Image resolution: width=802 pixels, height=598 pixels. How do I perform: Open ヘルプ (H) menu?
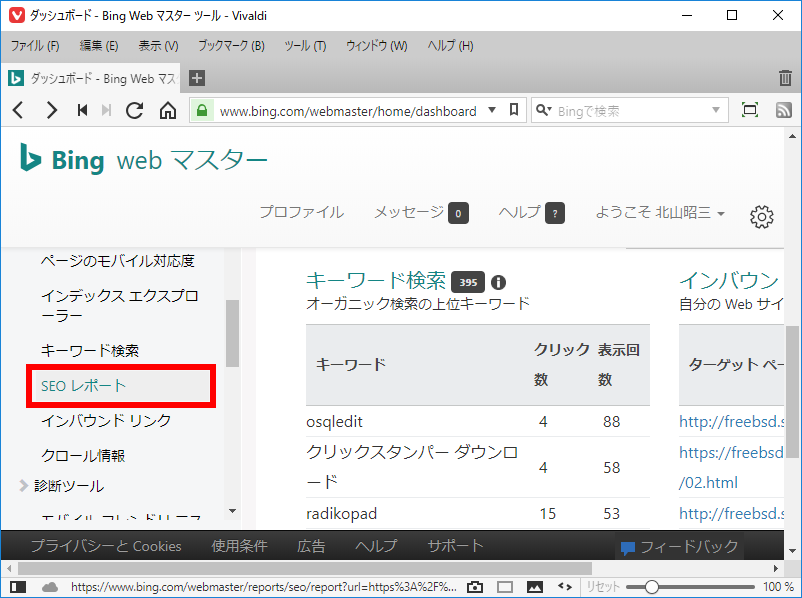[450, 46]
